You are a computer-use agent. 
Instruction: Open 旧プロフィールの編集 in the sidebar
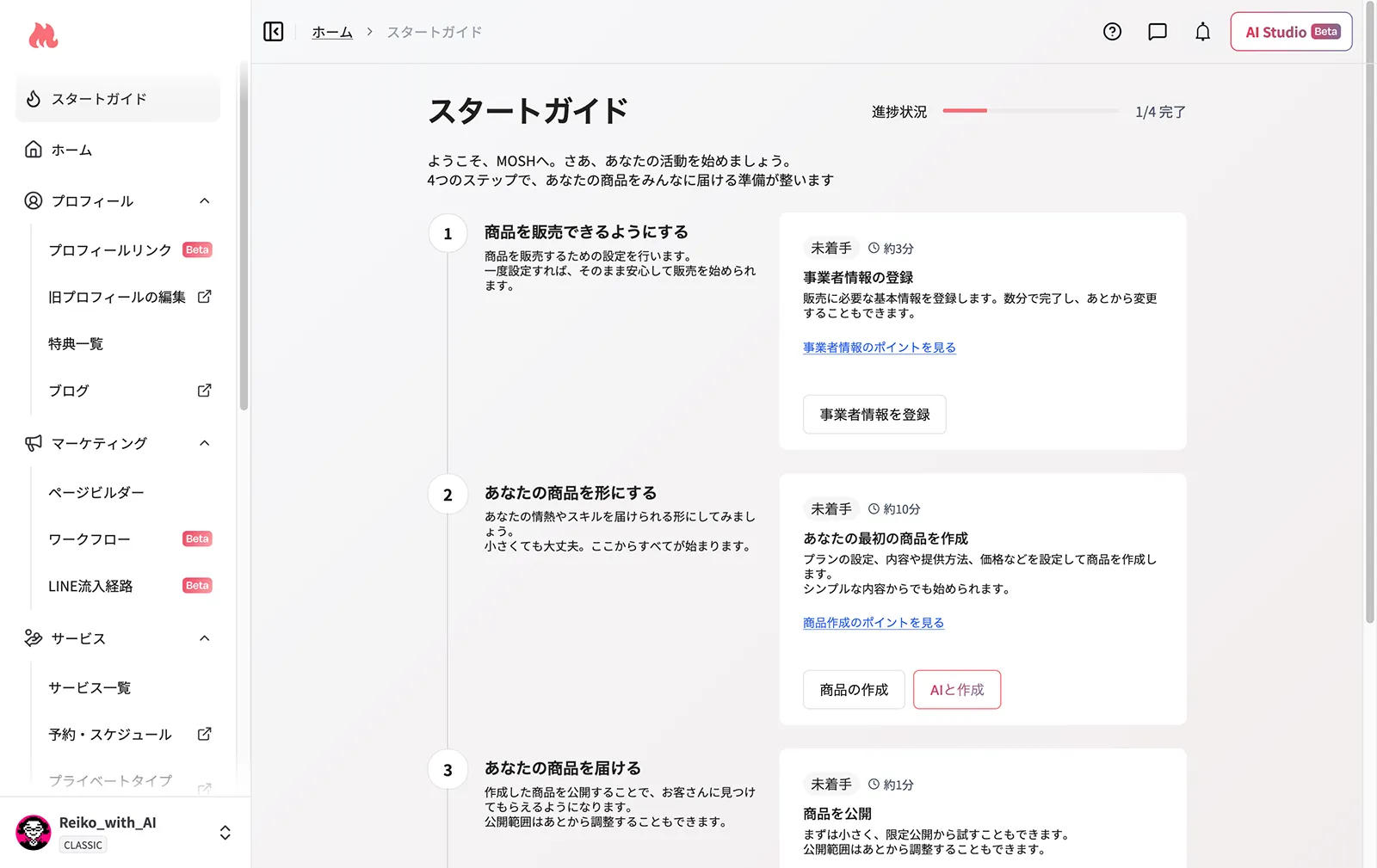tap(117, 297)
